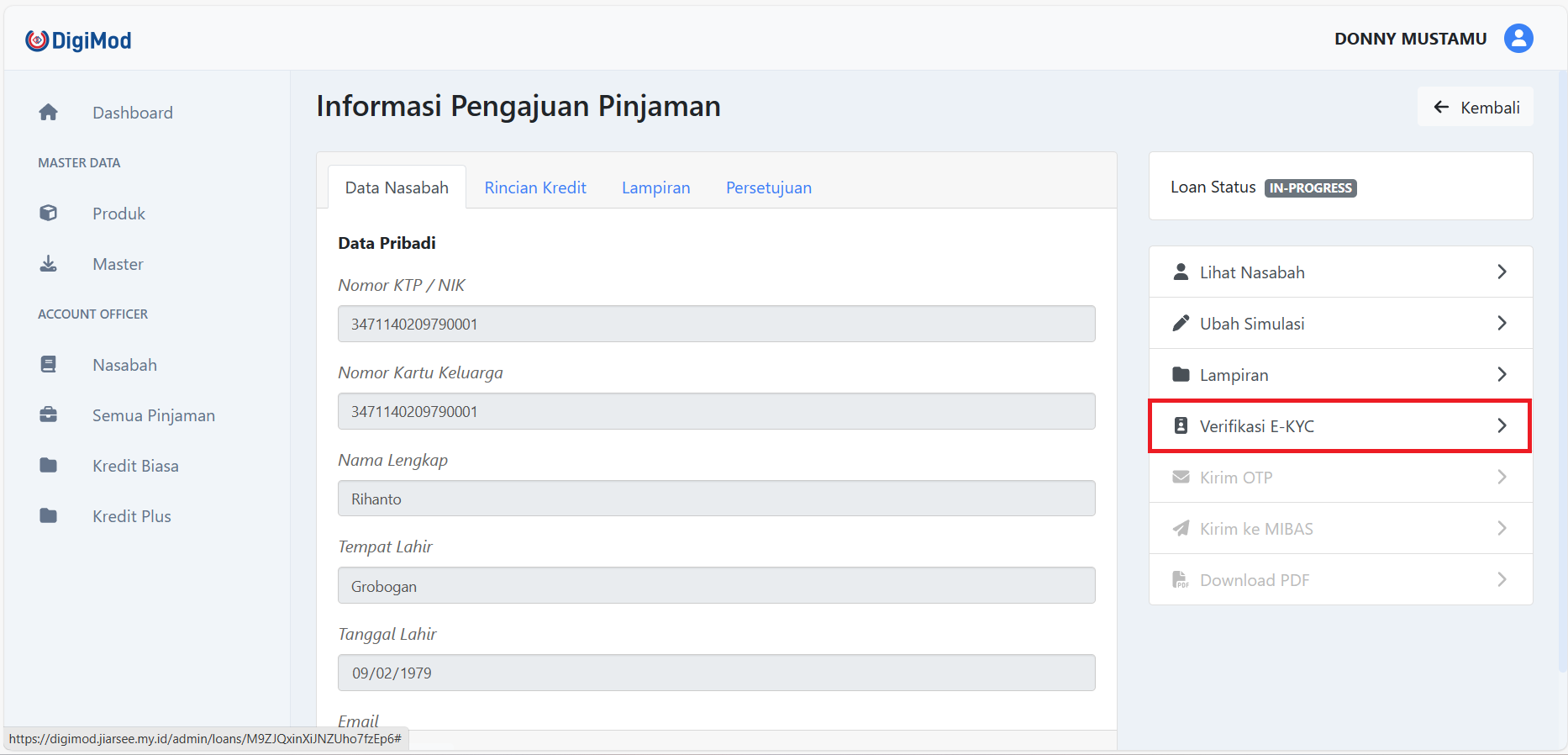Expand the Ubah Simulasi chevron arrow
Viewport: 1568px width, 755px height.
pyautogui.click(x=1502, y=324)
